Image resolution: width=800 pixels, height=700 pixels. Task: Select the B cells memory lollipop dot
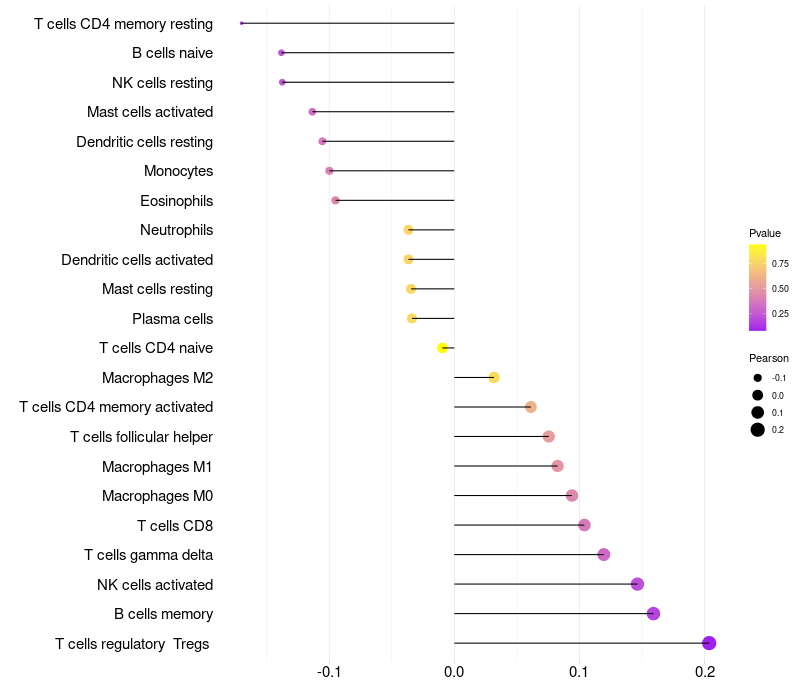point(653,613)
